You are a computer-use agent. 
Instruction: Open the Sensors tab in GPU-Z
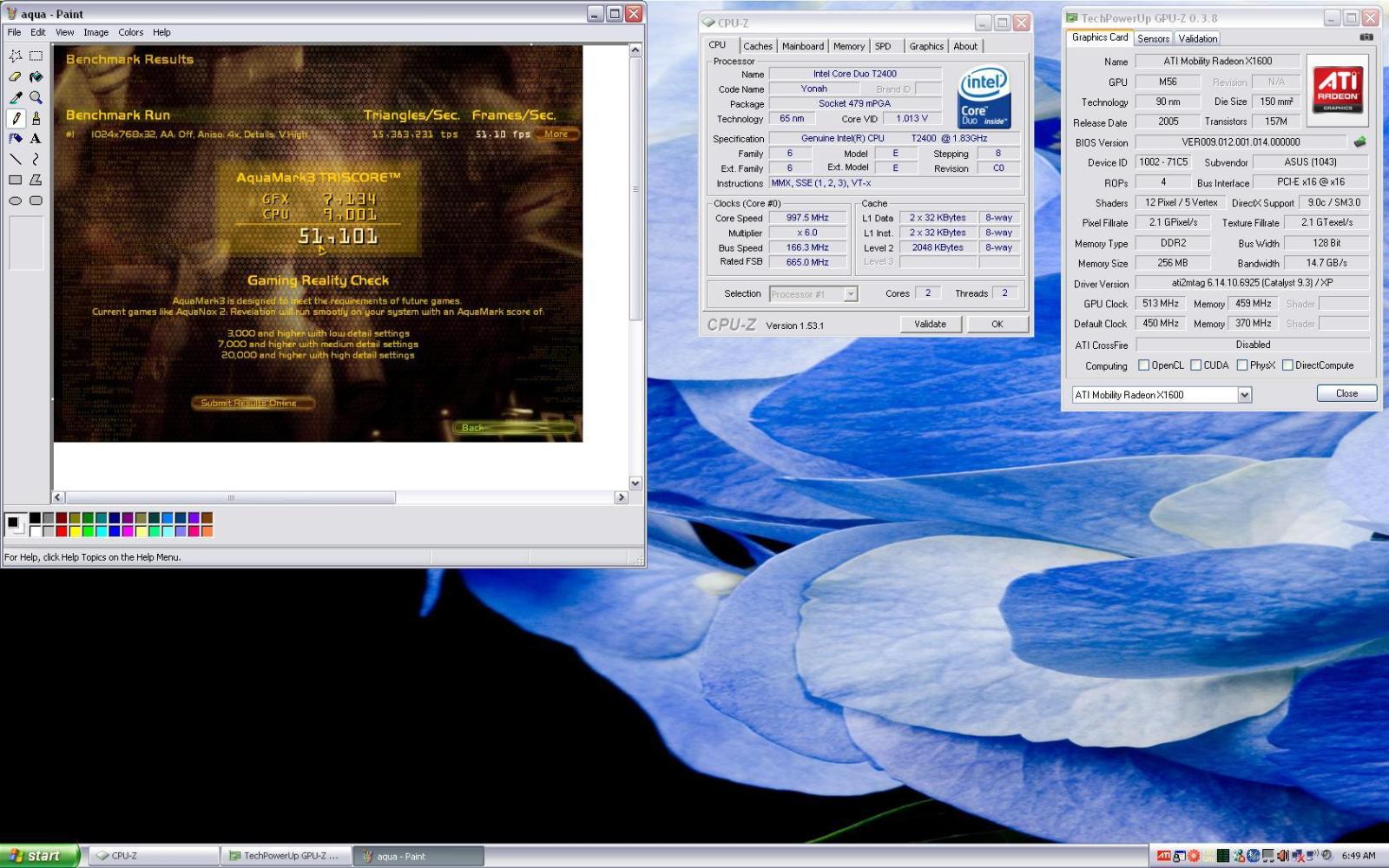[1153, 38]
